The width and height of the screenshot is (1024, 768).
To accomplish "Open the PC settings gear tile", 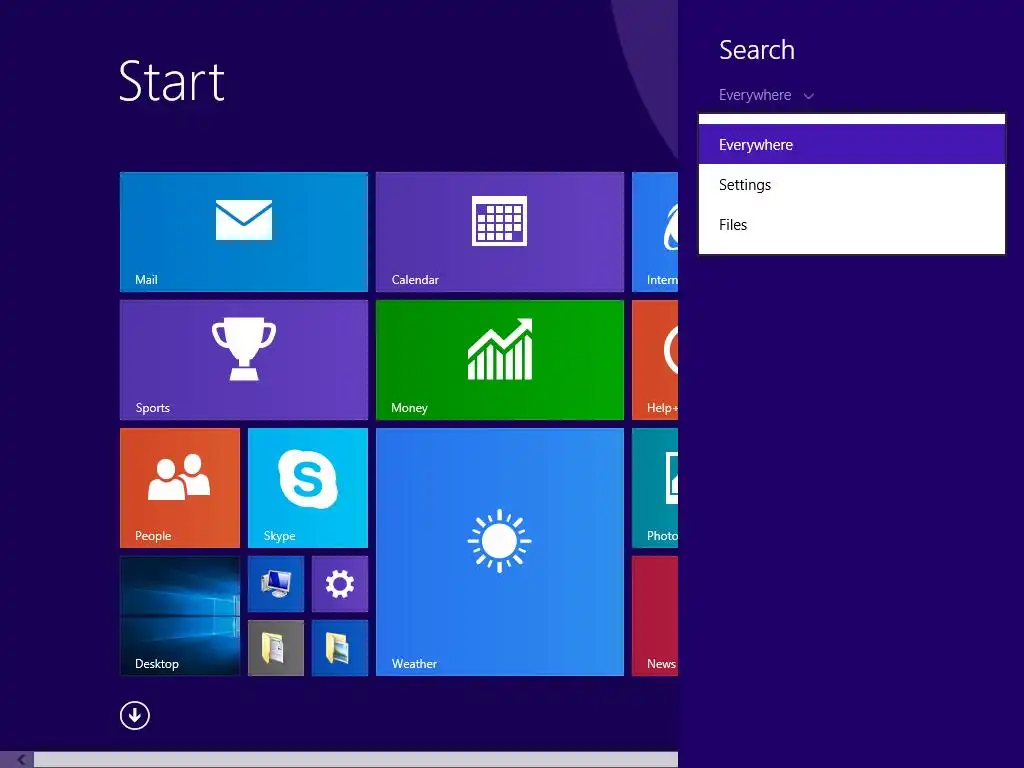I will (340, 584).
